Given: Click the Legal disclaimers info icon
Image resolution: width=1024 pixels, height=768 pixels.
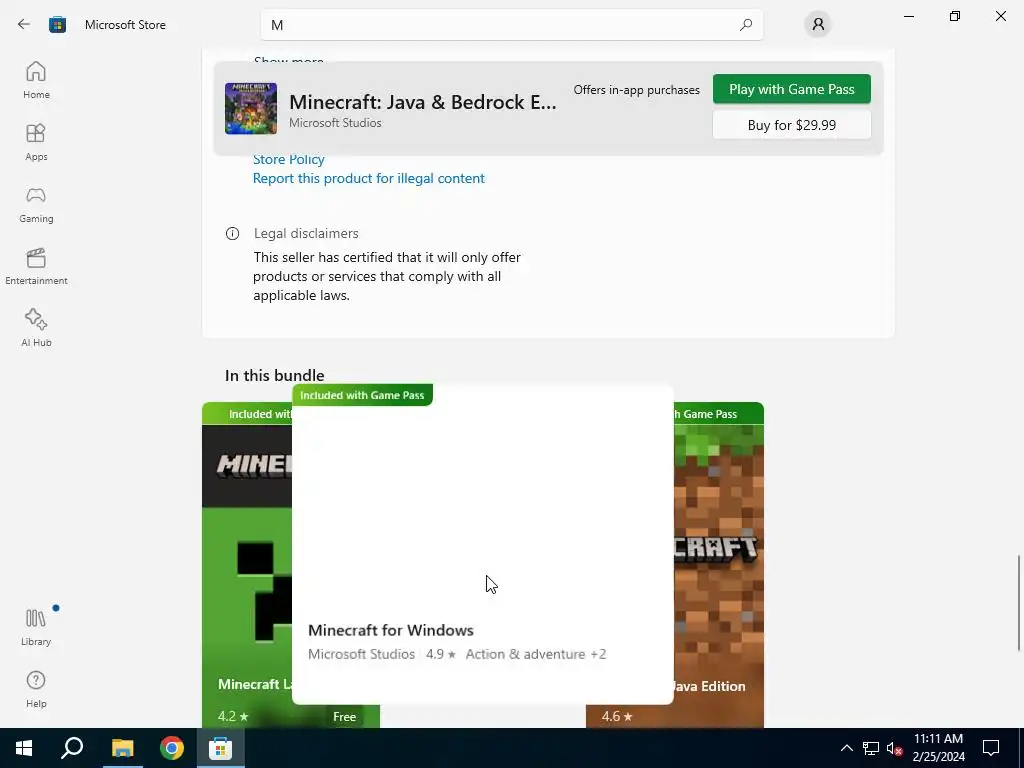Looking at the screenshot, I should 232,233.
